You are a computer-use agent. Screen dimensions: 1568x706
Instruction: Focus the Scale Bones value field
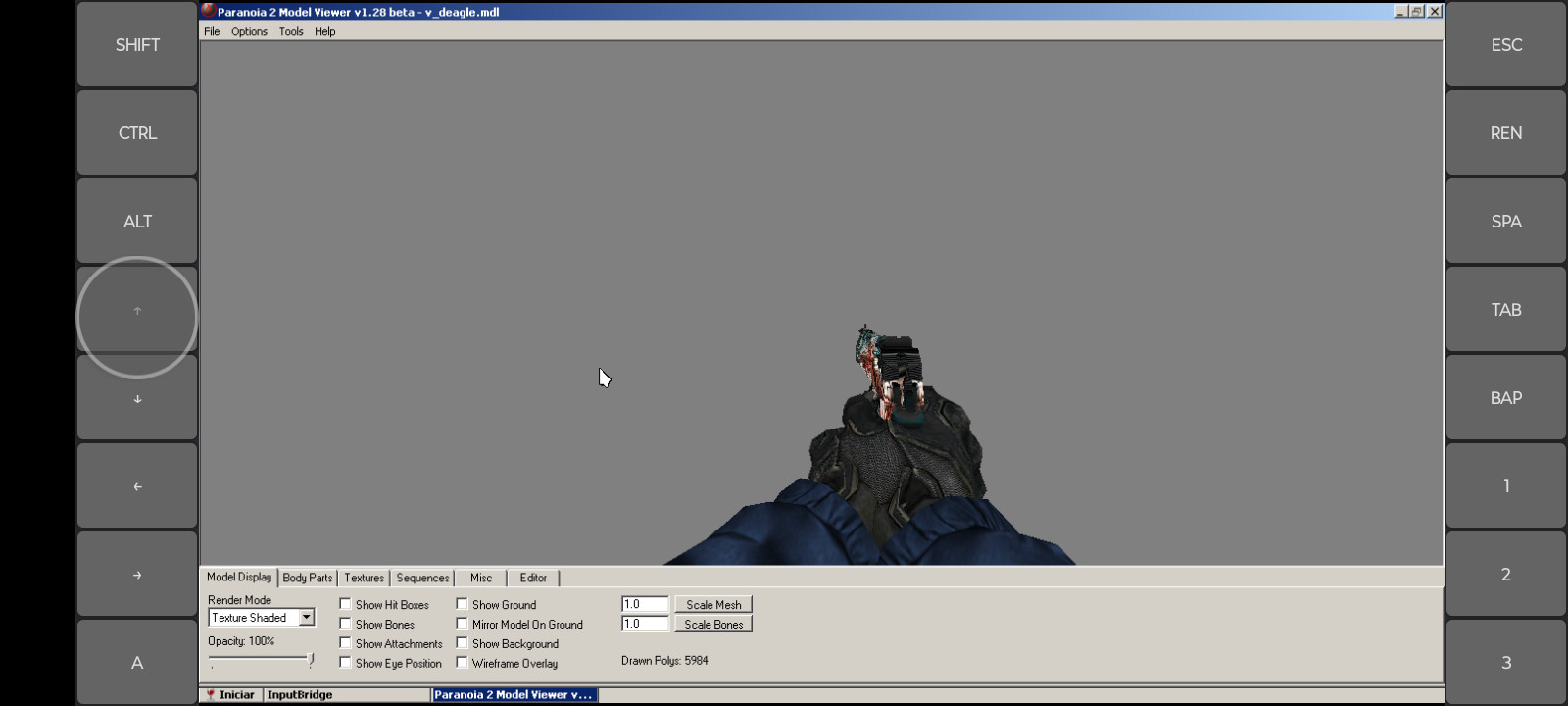pos(645,624)
